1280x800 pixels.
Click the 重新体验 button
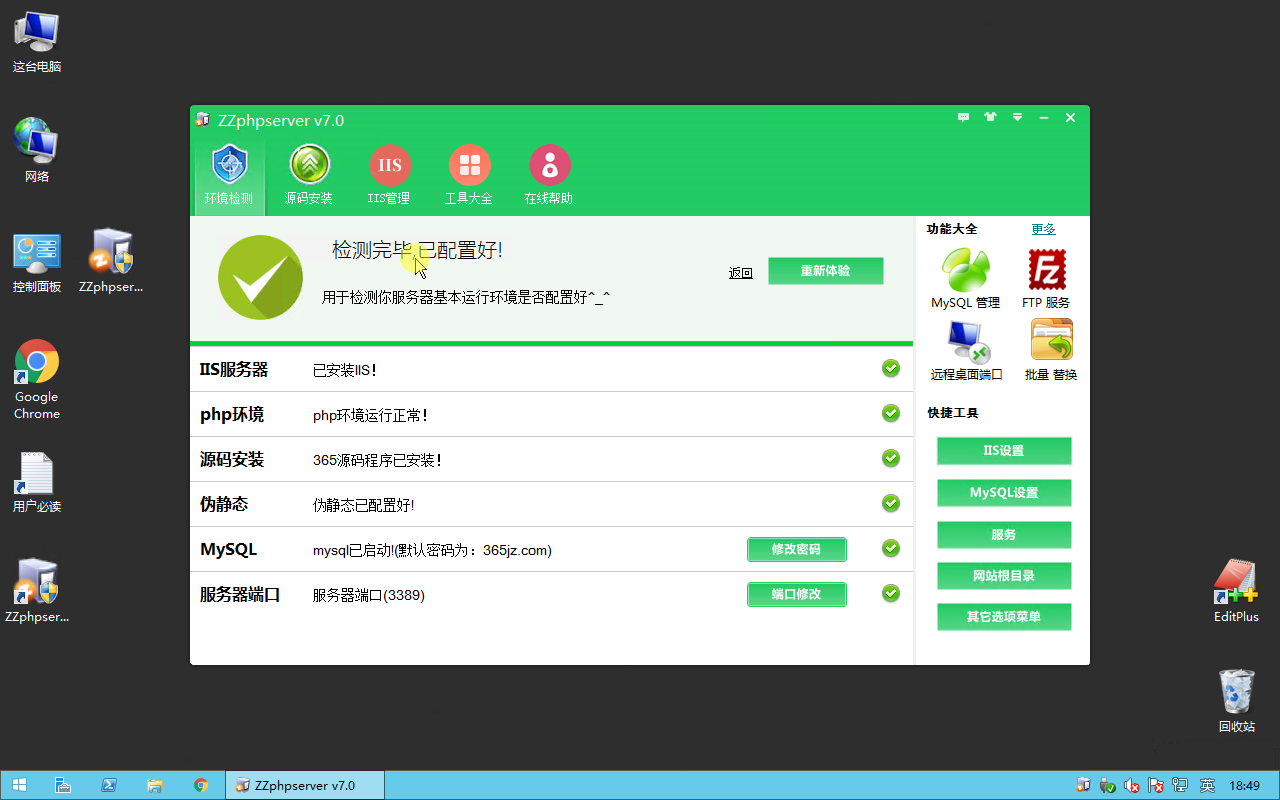[x=826, y=271]
